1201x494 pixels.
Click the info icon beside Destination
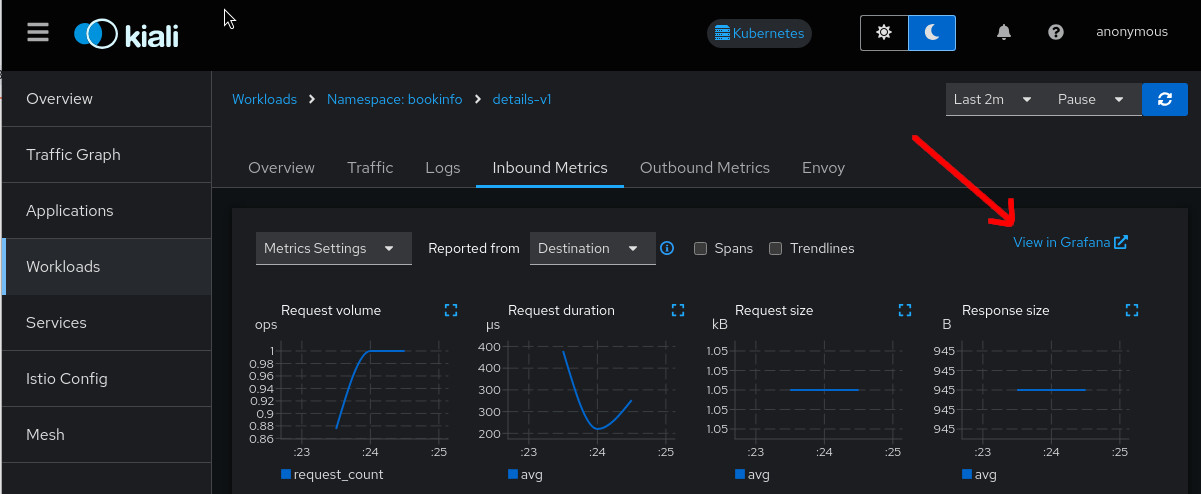click(x=667, y=248)
